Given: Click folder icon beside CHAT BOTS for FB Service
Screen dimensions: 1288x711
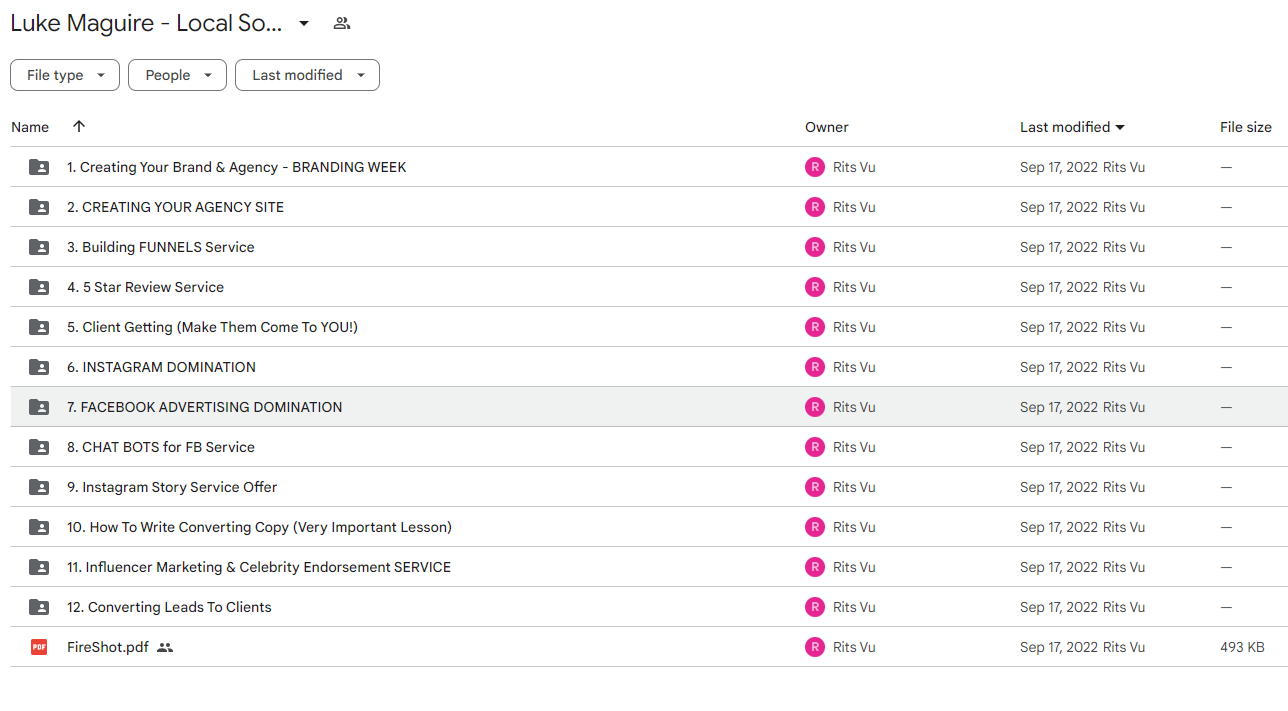Looking at the screenshot, I should click(x=39, y=447).
